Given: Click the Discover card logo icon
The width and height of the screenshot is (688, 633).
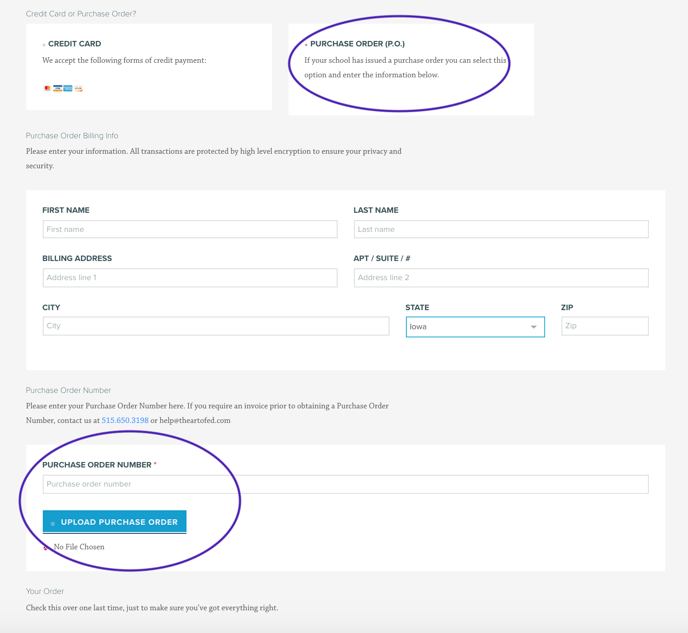Looking at the screenshot, I should coord(78,88).
